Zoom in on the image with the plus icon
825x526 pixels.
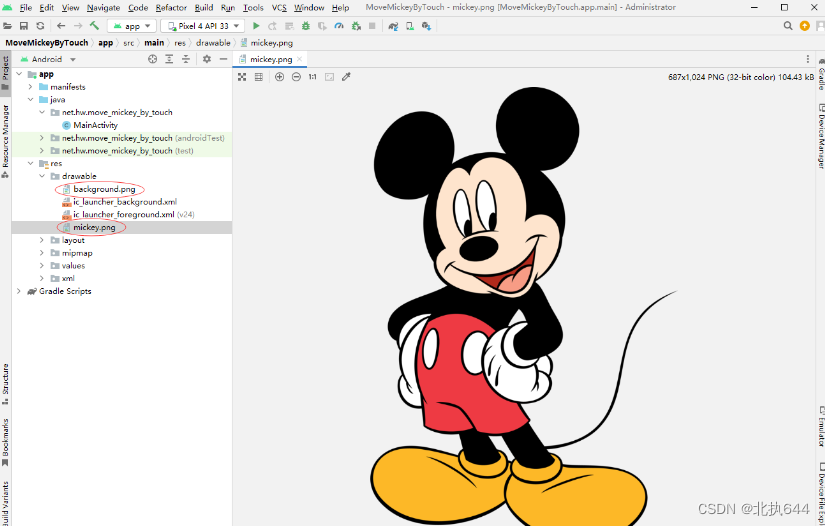click(x=279, y=77)
